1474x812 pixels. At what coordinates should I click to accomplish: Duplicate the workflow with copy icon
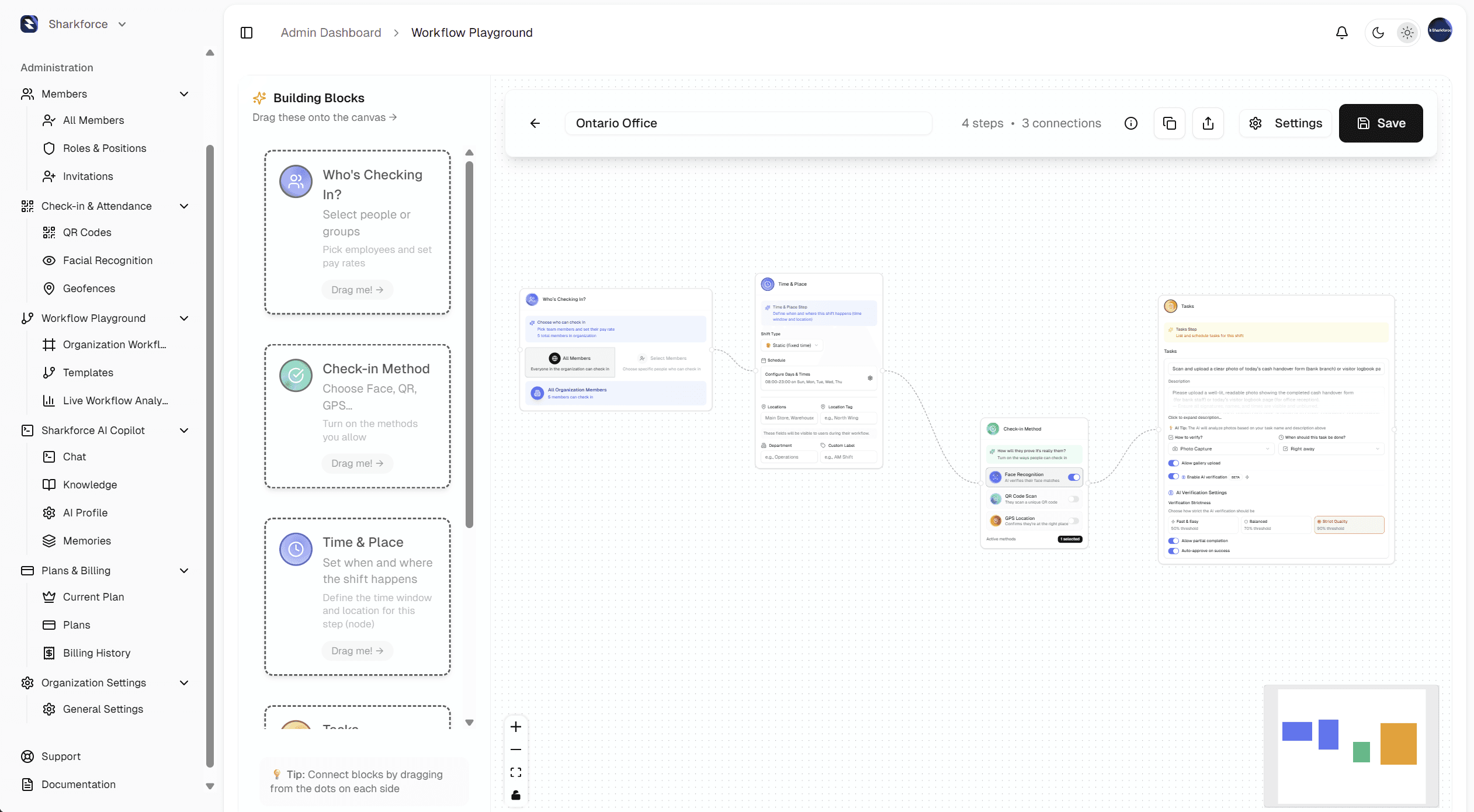tap(1170, 123)
